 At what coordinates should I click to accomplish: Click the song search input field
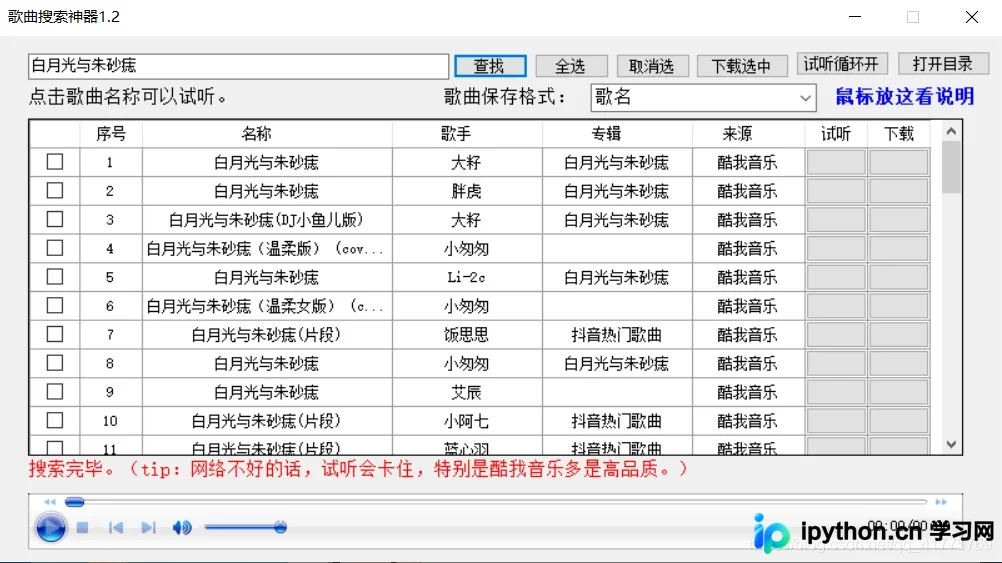point(238,66)
